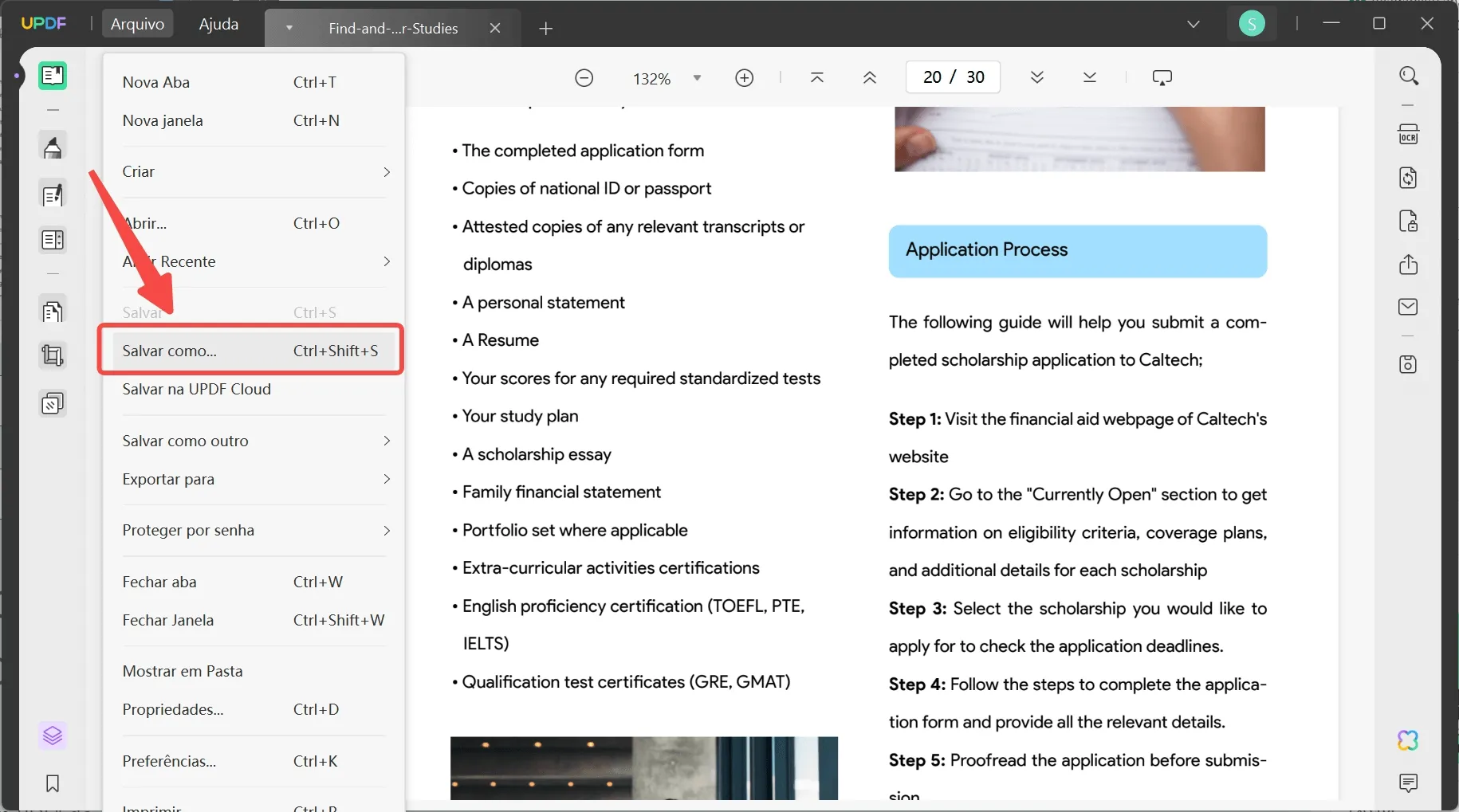Choose Salvar na UPDF Cloud
Viewport: 1459px width, 812px height.
pyautogui.click(x=196, y=390)
